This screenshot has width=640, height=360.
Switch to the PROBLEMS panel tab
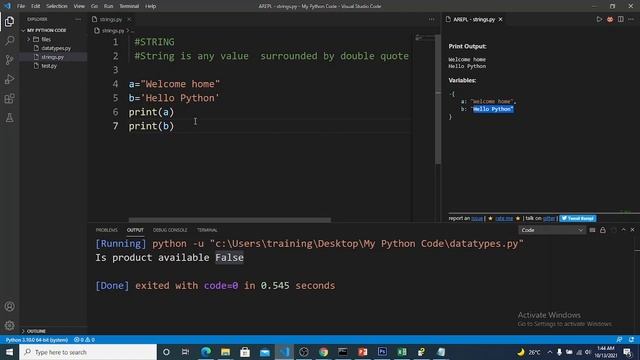[x=107, y=230]
